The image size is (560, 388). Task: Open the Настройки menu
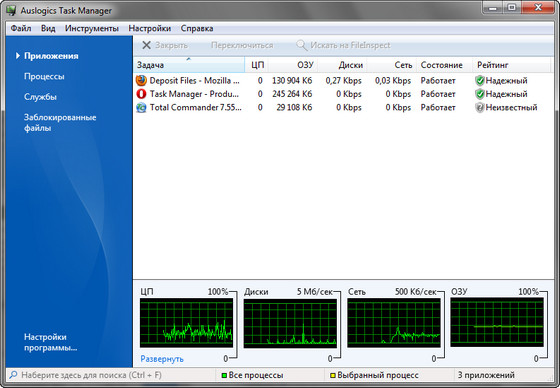pos(150,28)
